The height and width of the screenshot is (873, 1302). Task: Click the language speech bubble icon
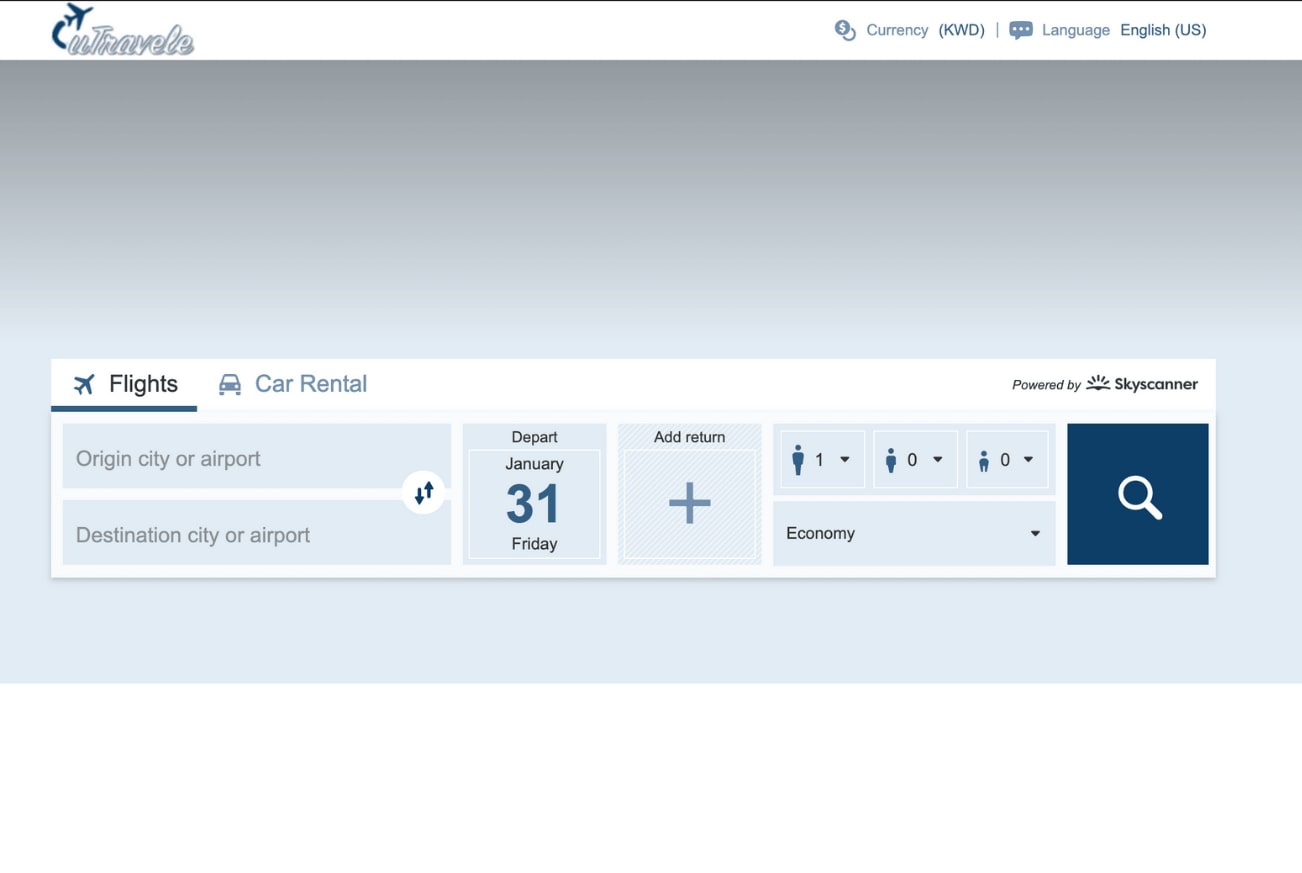[1020, 30]
